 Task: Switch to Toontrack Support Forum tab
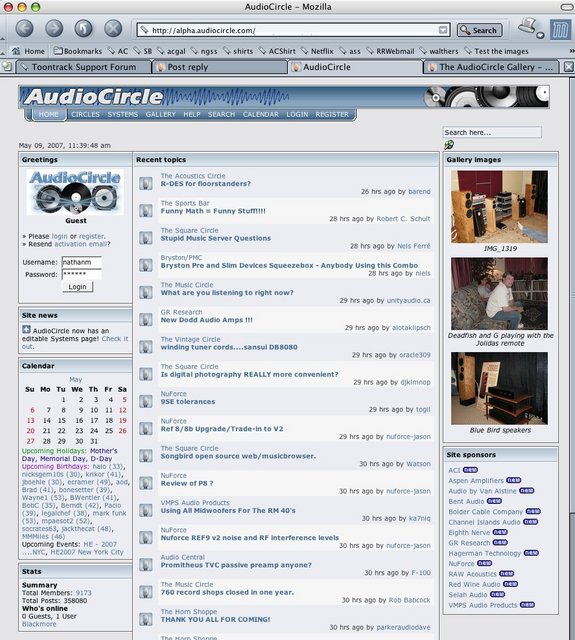pos(83,67)
